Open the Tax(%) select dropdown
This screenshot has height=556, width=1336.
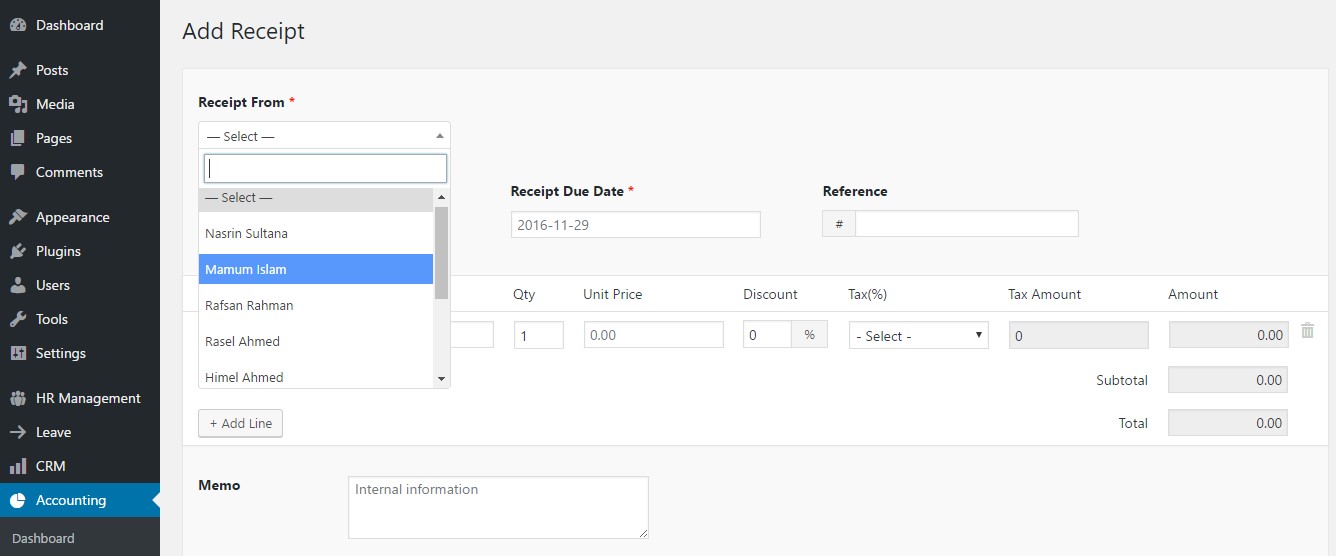tap(918, 336)
